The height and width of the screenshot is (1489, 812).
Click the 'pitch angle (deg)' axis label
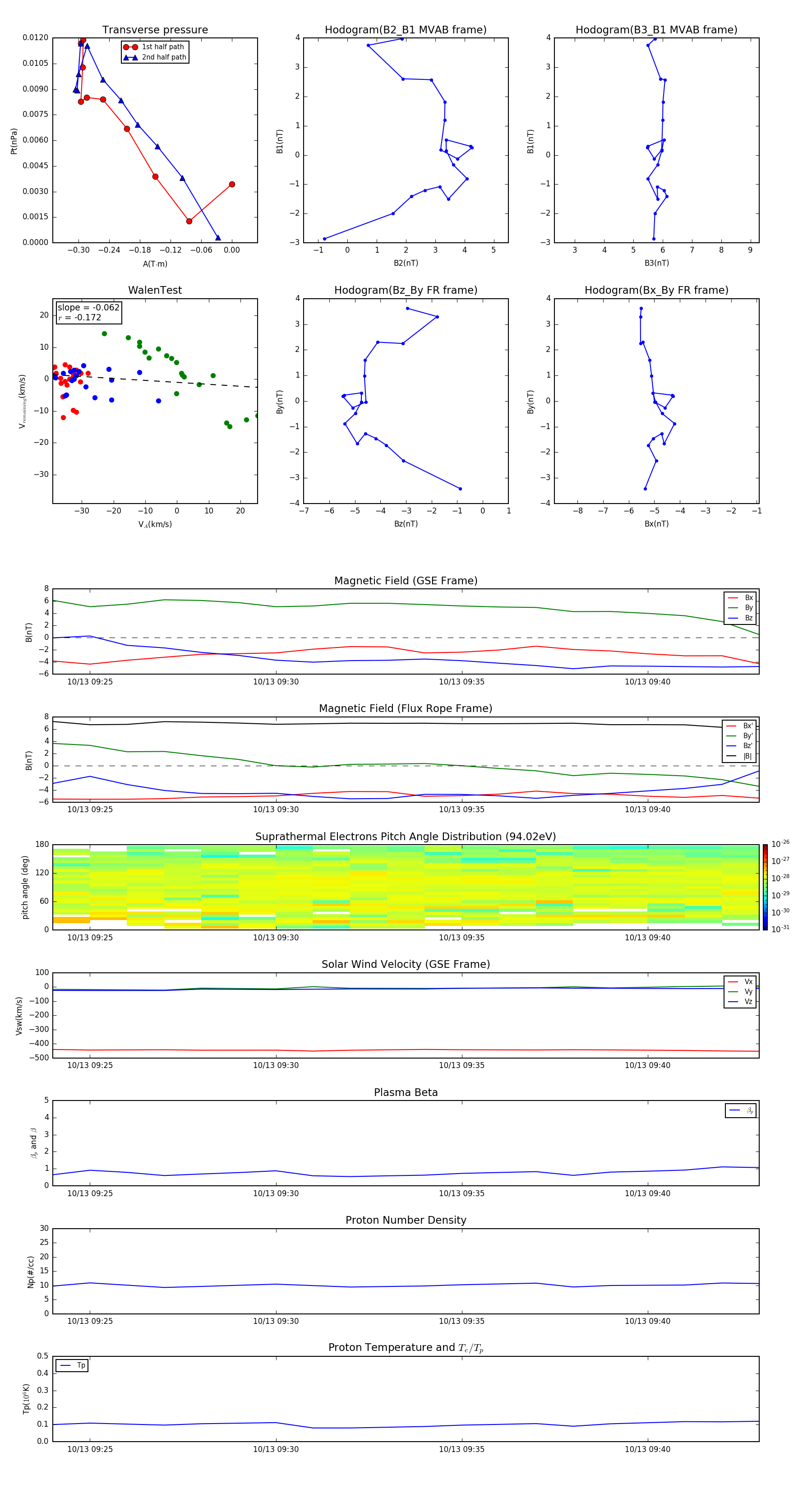25,887
